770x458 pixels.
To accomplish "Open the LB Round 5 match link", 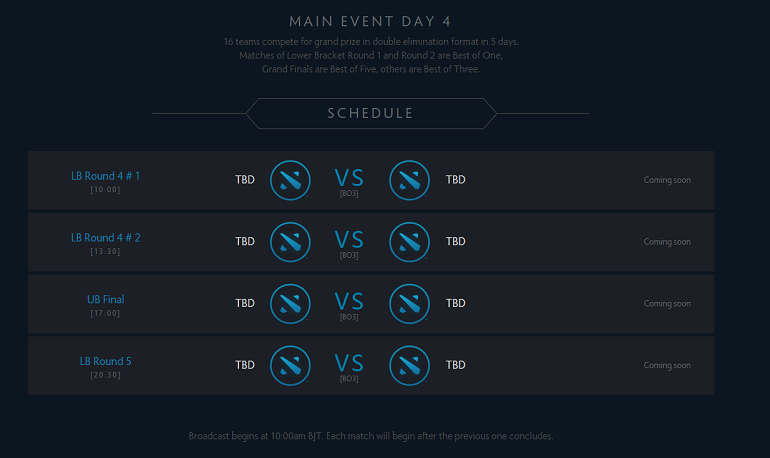I will (106, 361).
